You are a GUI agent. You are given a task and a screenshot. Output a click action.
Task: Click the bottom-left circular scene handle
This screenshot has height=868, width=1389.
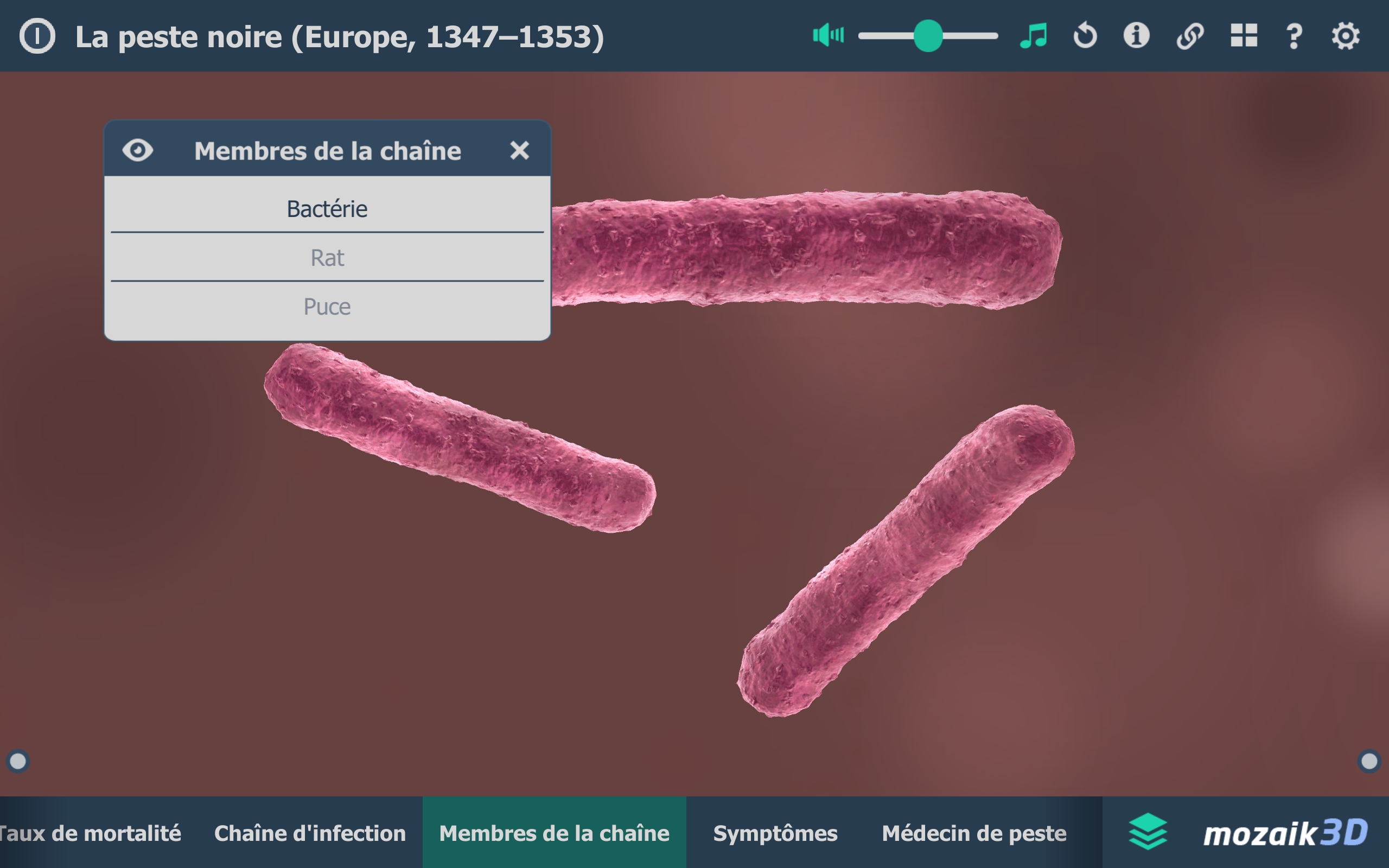18,761
